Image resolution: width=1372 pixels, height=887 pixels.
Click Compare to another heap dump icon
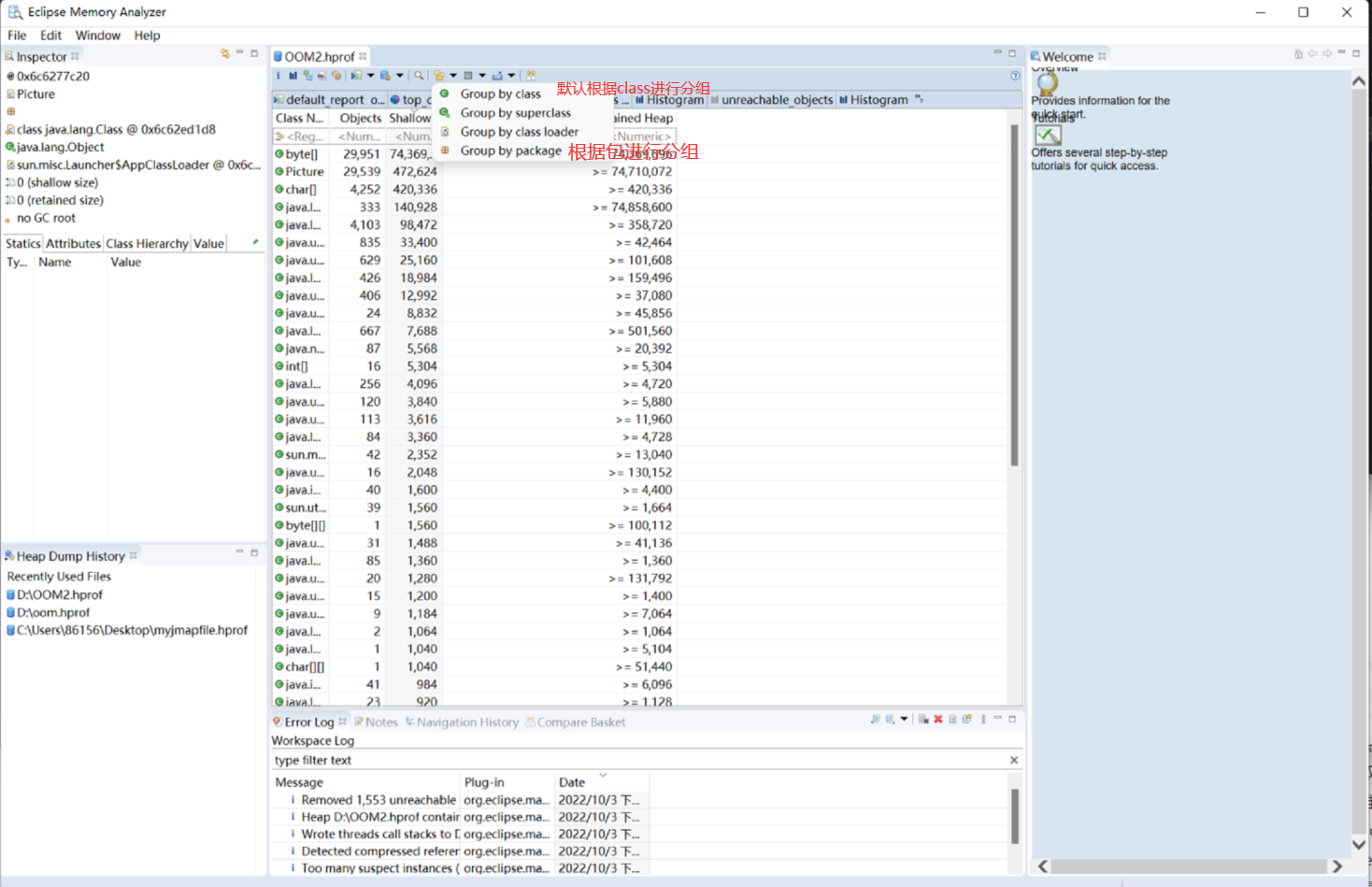click(531, 76)
